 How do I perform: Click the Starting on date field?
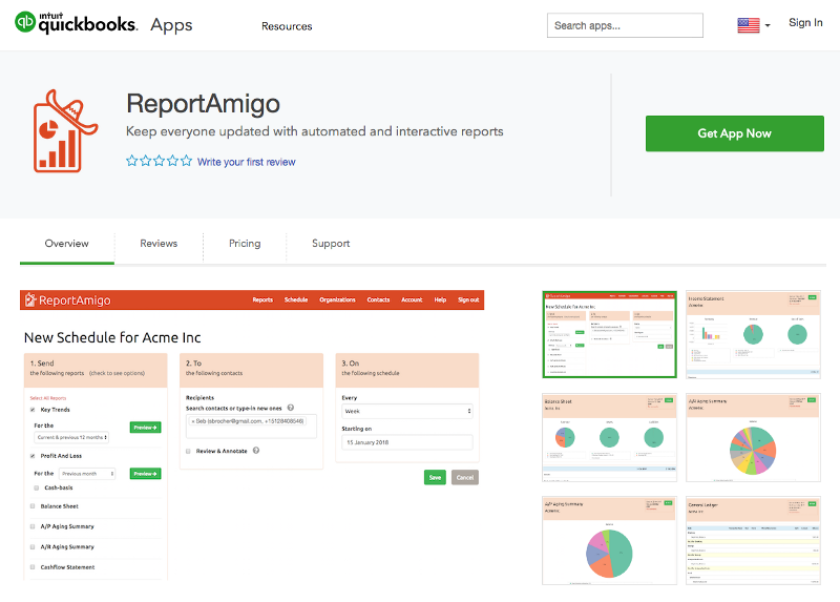click(x=407, y=442)
